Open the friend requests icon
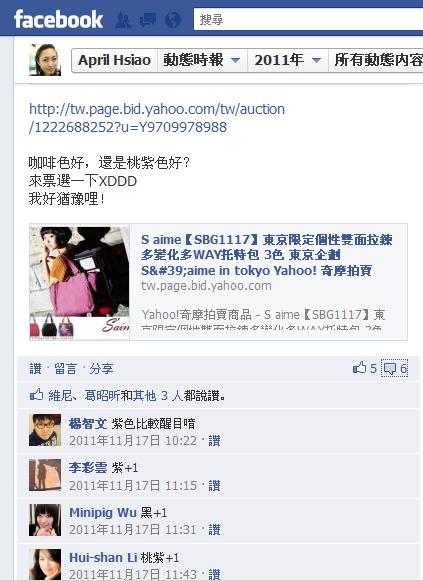423x581 pixels. click(x=122, y=20)
